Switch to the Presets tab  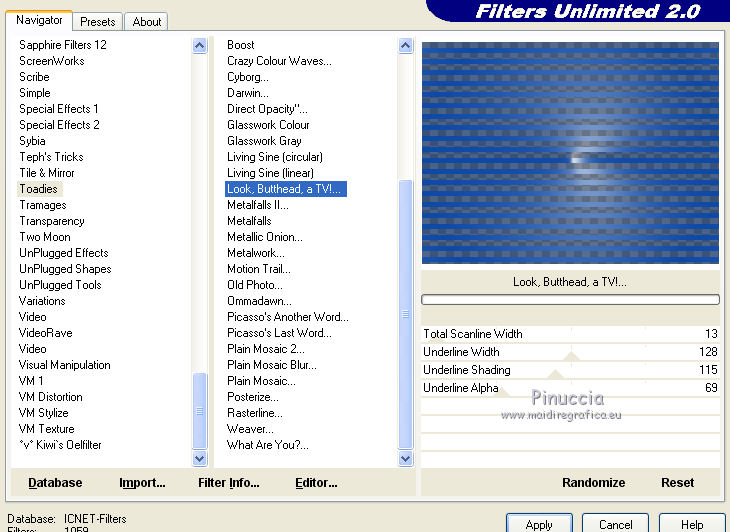coord(97,21)
